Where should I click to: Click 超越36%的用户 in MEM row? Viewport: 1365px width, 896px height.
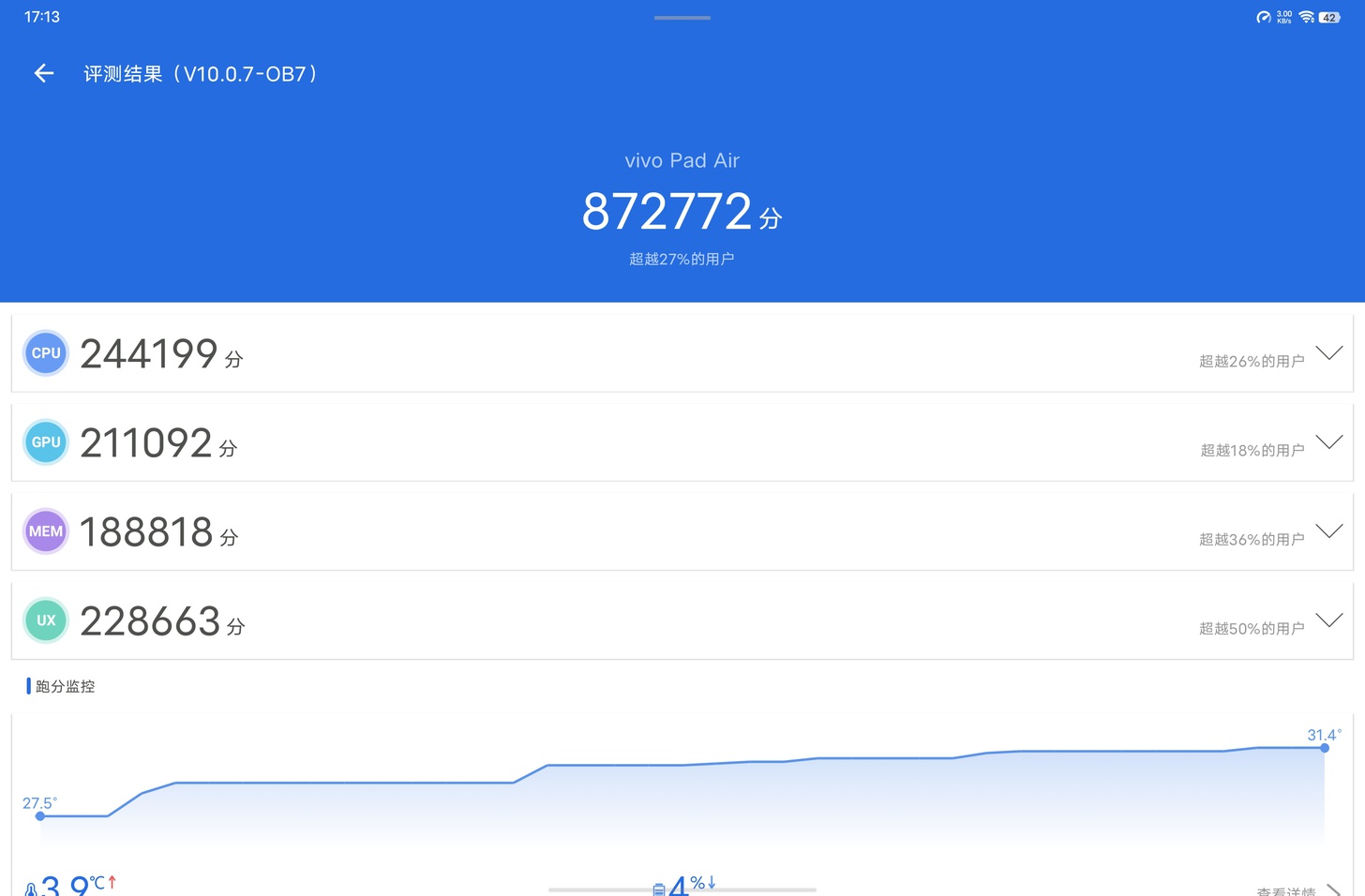(x=1252, y=539)
